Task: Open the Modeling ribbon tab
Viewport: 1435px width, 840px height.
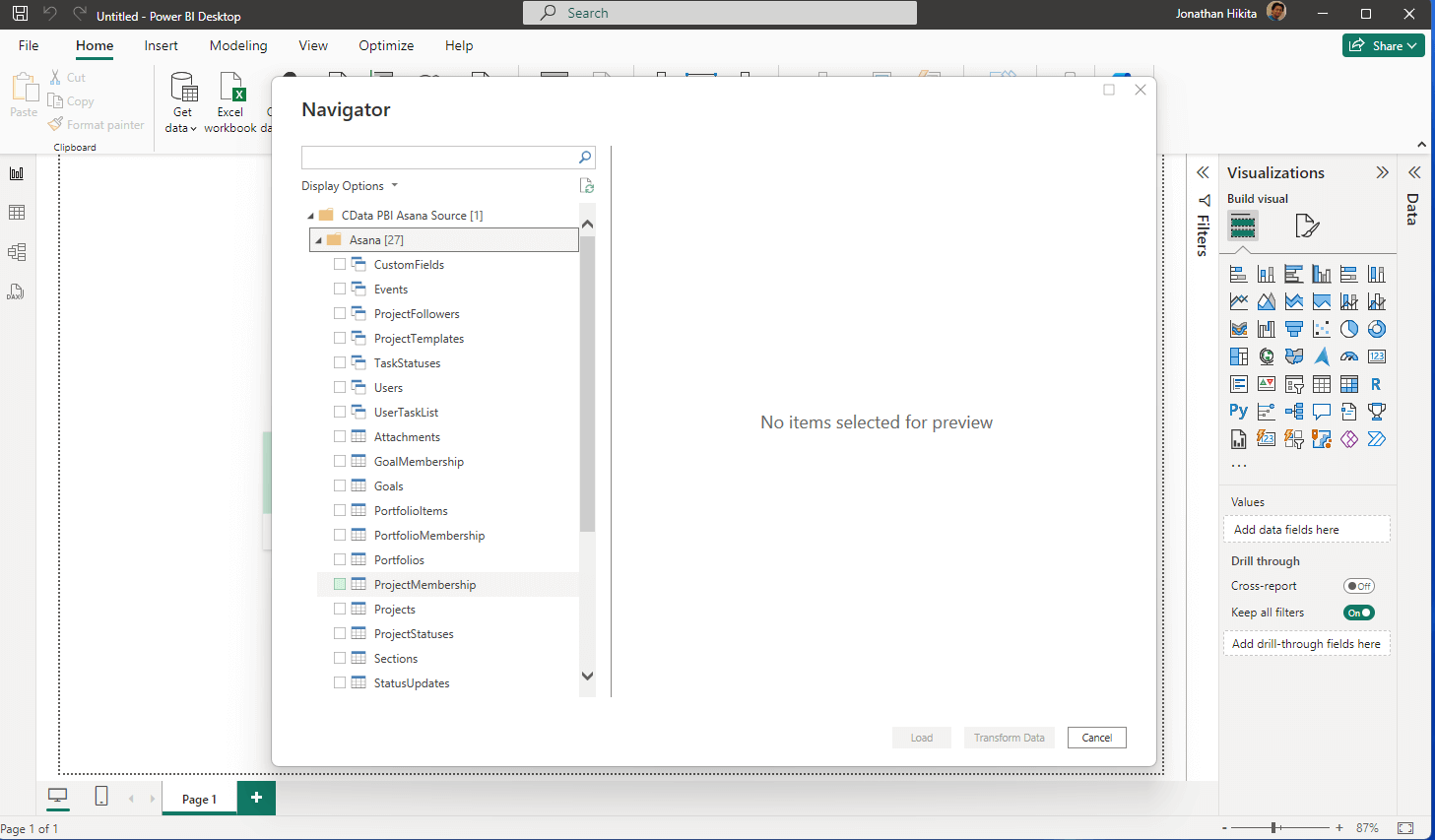Action: point(238,45)
